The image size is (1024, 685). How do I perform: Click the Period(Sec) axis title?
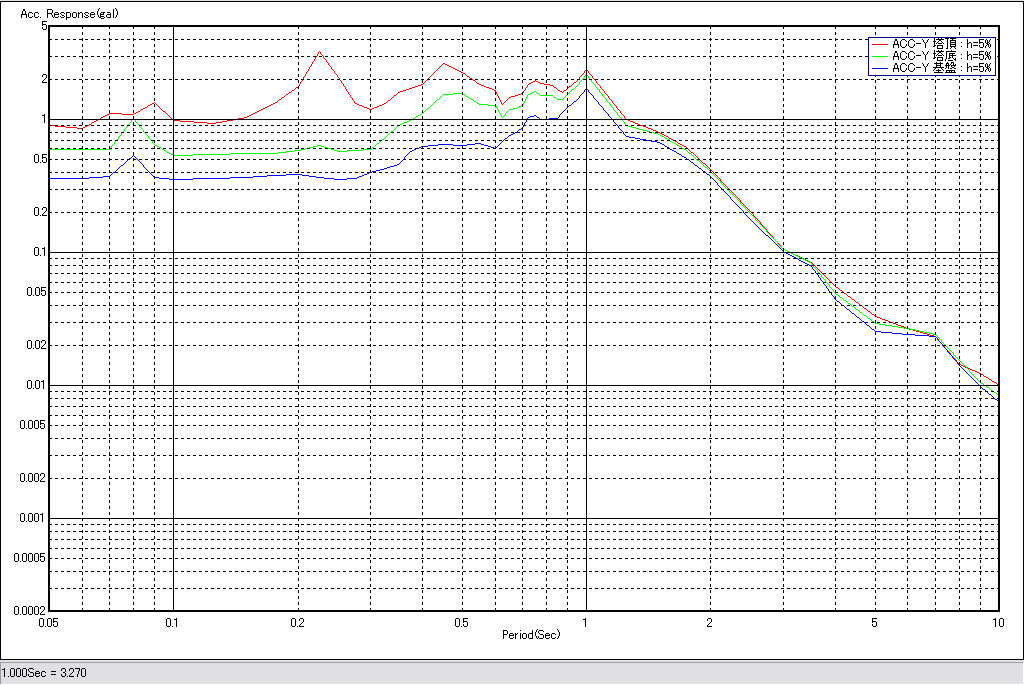pyautogui.click(x=530, y=635)
